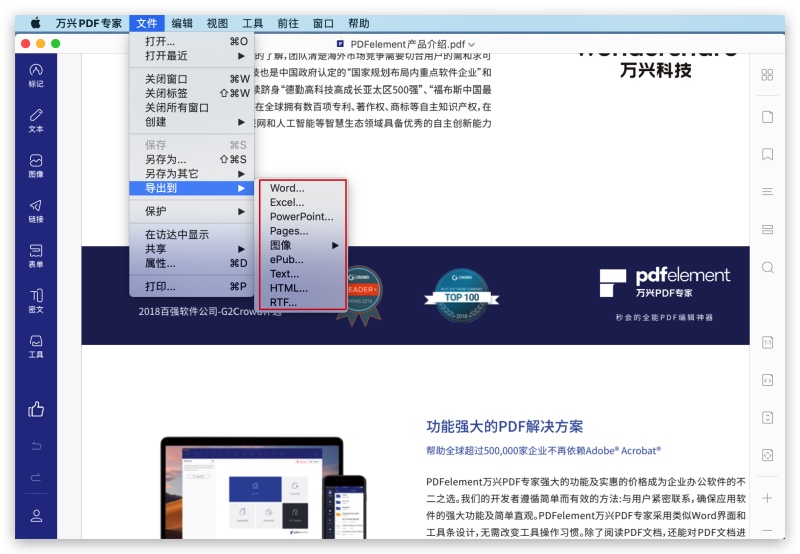The image size is (800, 554).
Task: Choose 另存为... menu item
Action: 192,159
